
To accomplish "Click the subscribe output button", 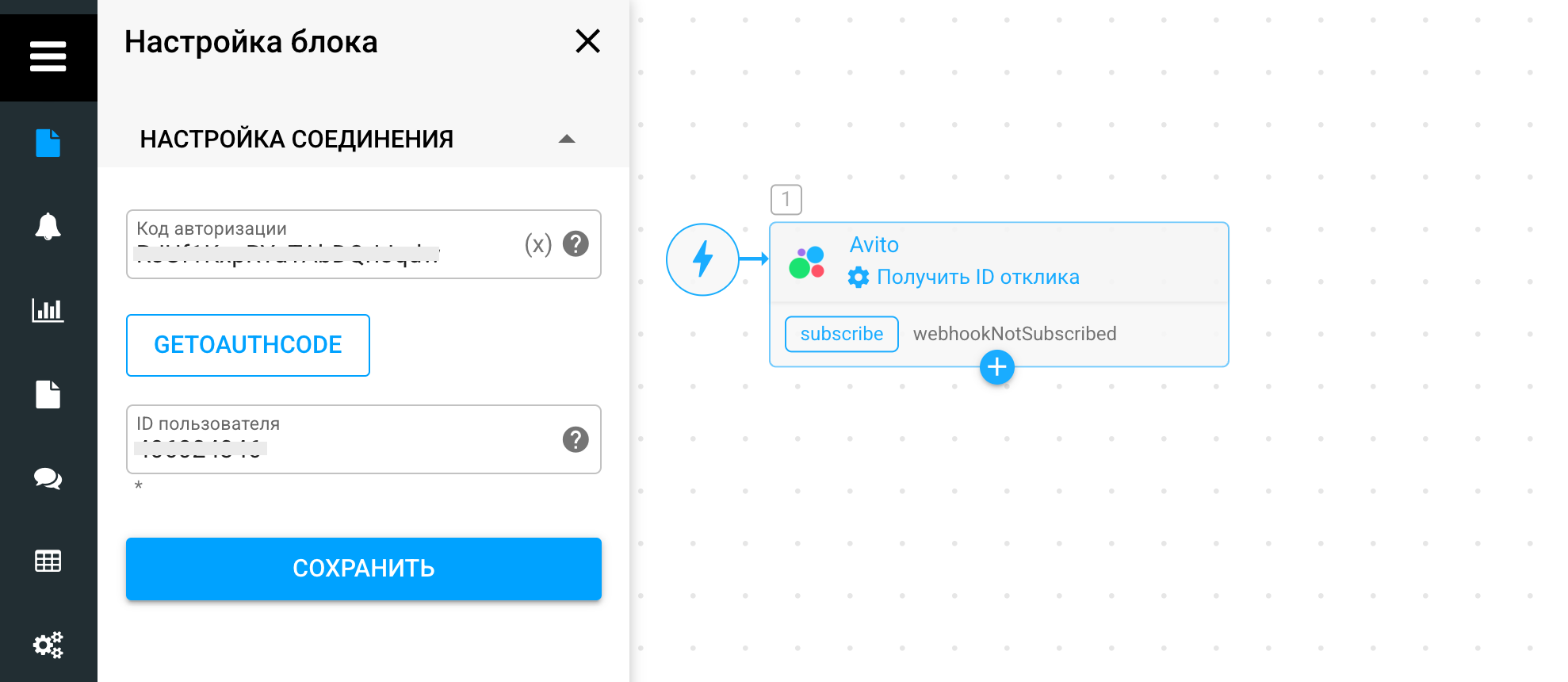I will pos(841,334).
